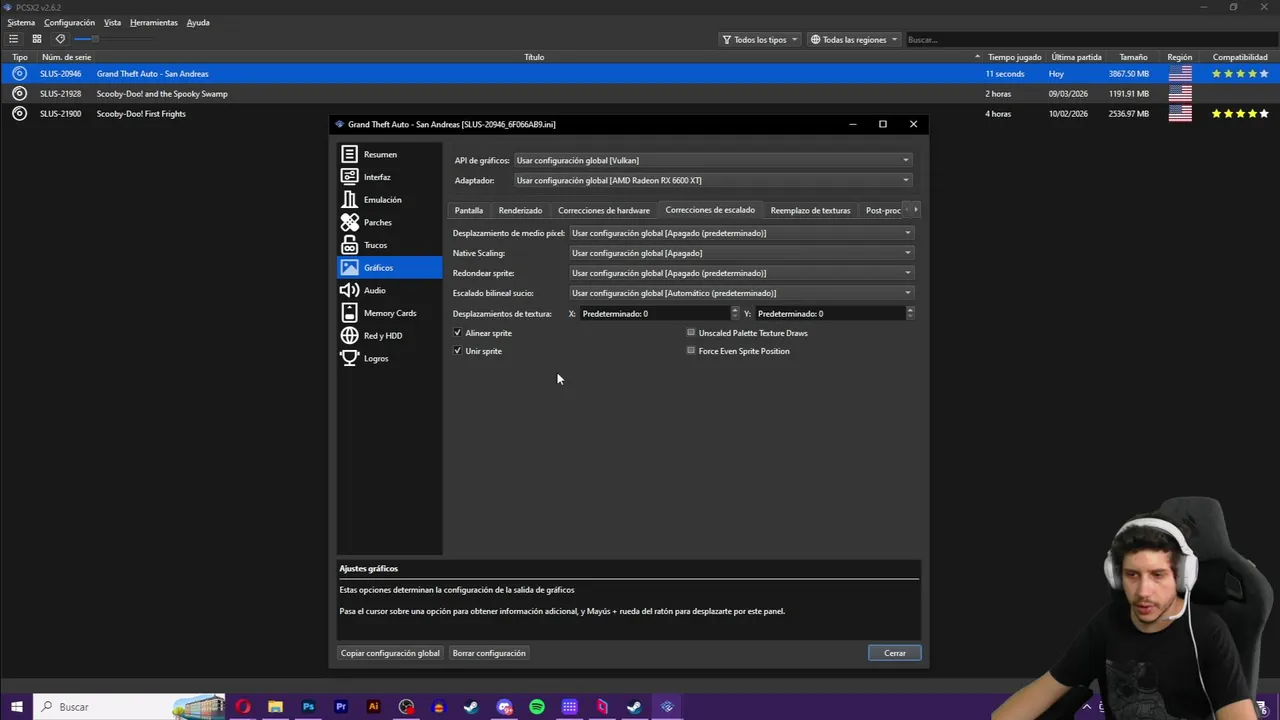Open the Windows Start menu
Image resolution: width=1280 pixels, height=720 pixels.
[x=16, y=707]
